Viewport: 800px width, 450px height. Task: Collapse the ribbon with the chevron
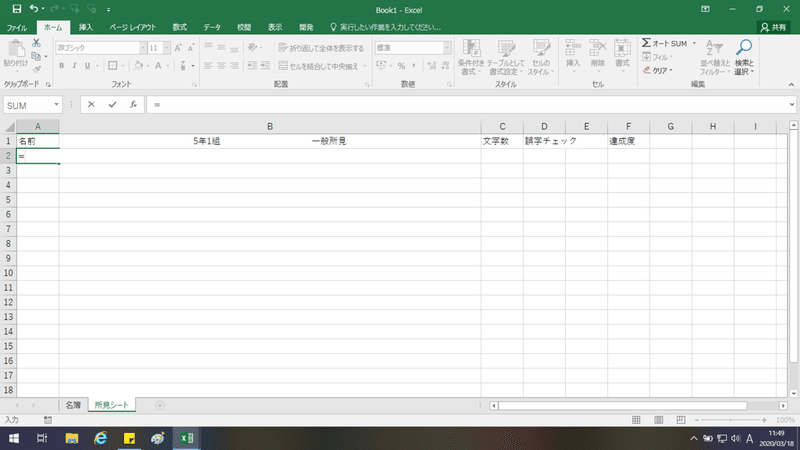pyautogui.click(x=791, y=85)
